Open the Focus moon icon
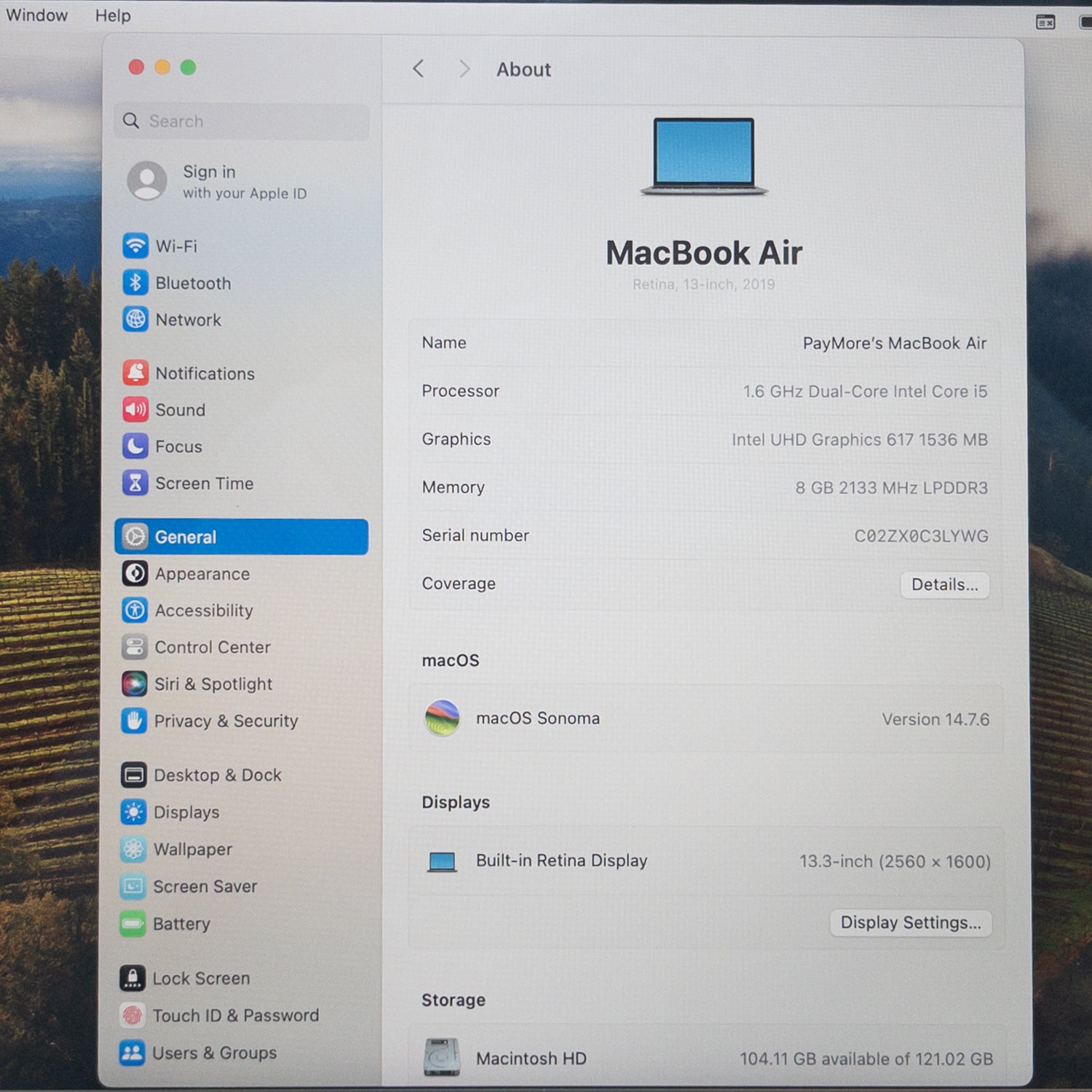1092x1092 pixels. tap(135, 446)
